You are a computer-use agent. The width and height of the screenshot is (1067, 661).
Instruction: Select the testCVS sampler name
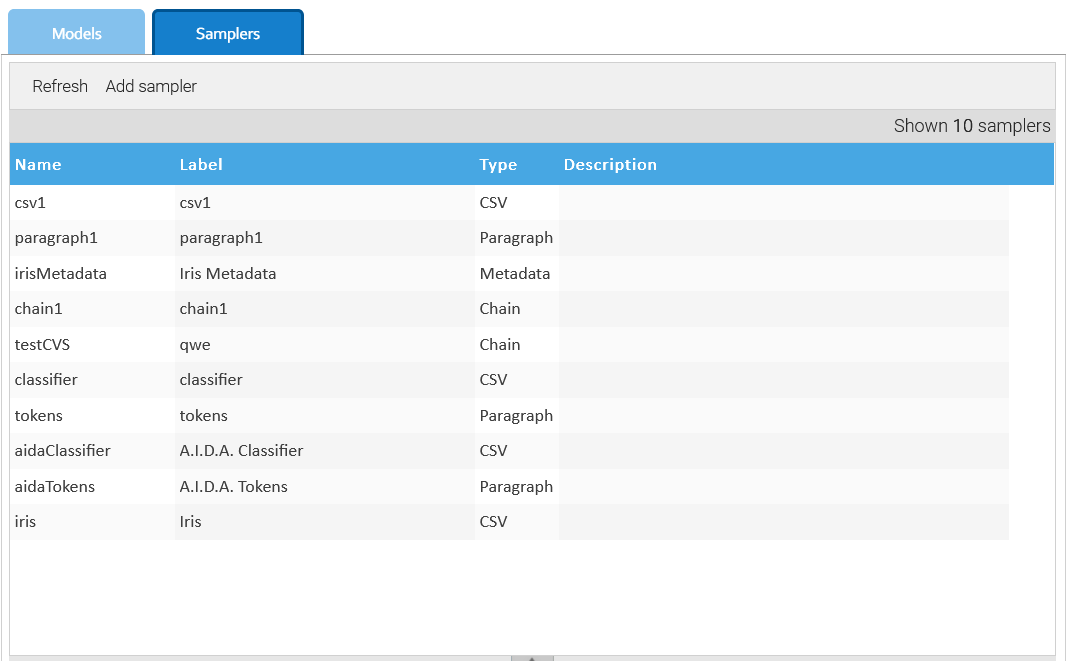(x=93, y=344)
